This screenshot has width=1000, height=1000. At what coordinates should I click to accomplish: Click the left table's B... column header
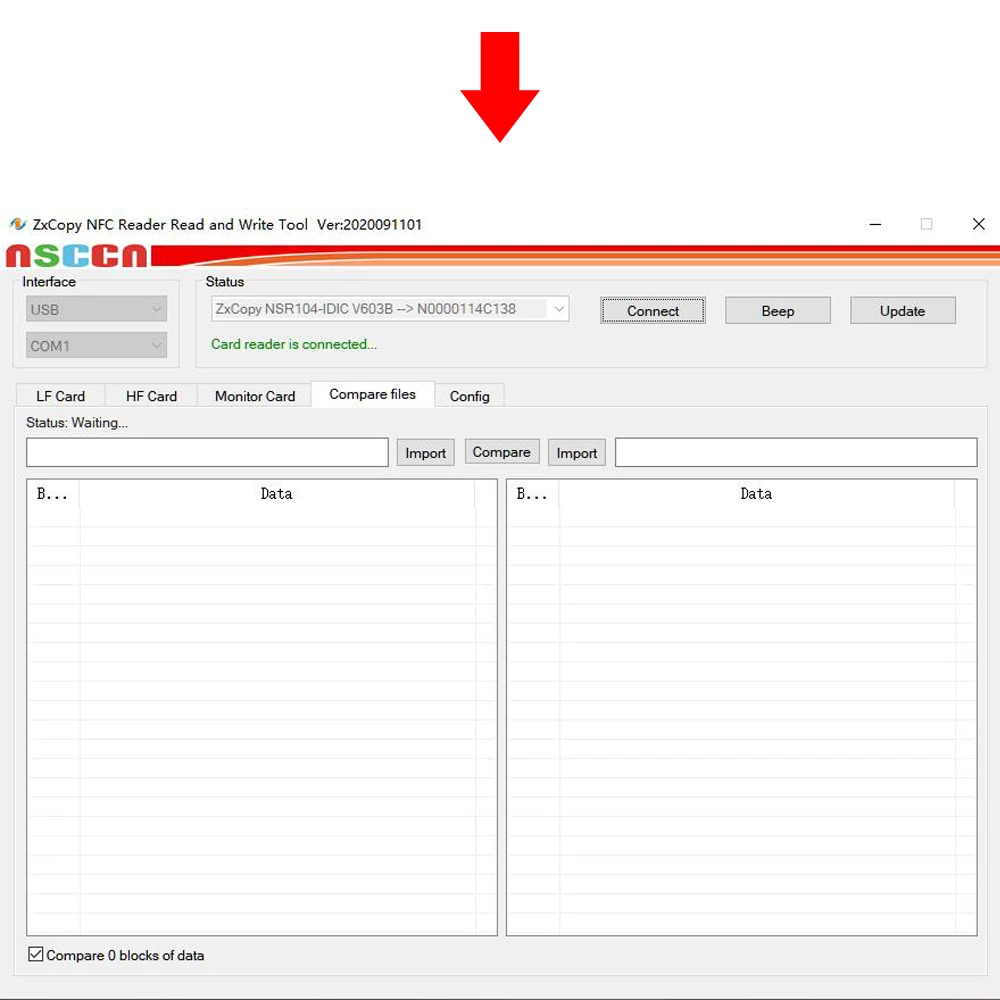coord(53,494)
